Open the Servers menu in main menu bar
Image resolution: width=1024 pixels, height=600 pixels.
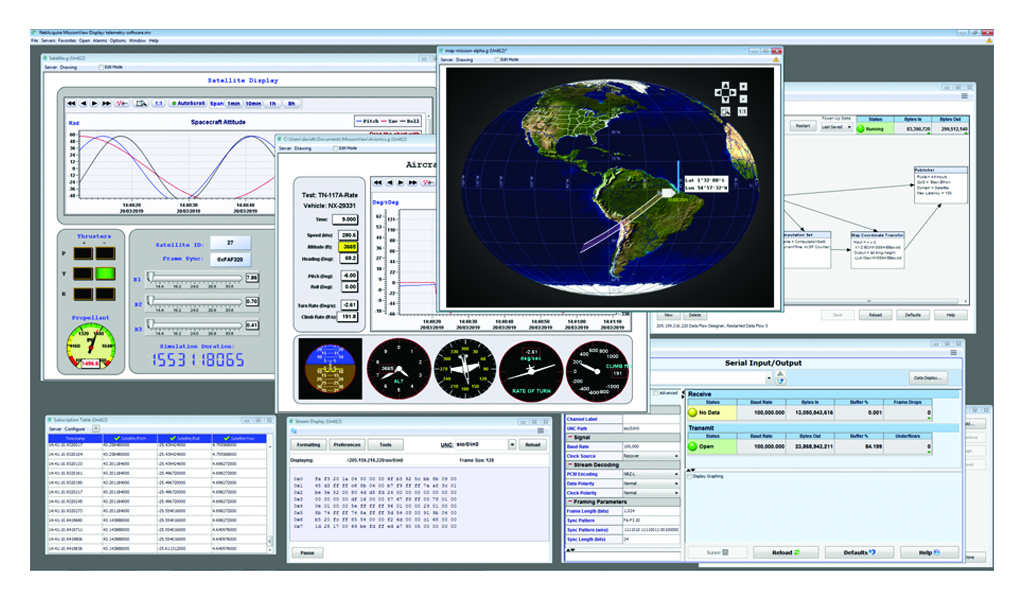coord(48,40)
